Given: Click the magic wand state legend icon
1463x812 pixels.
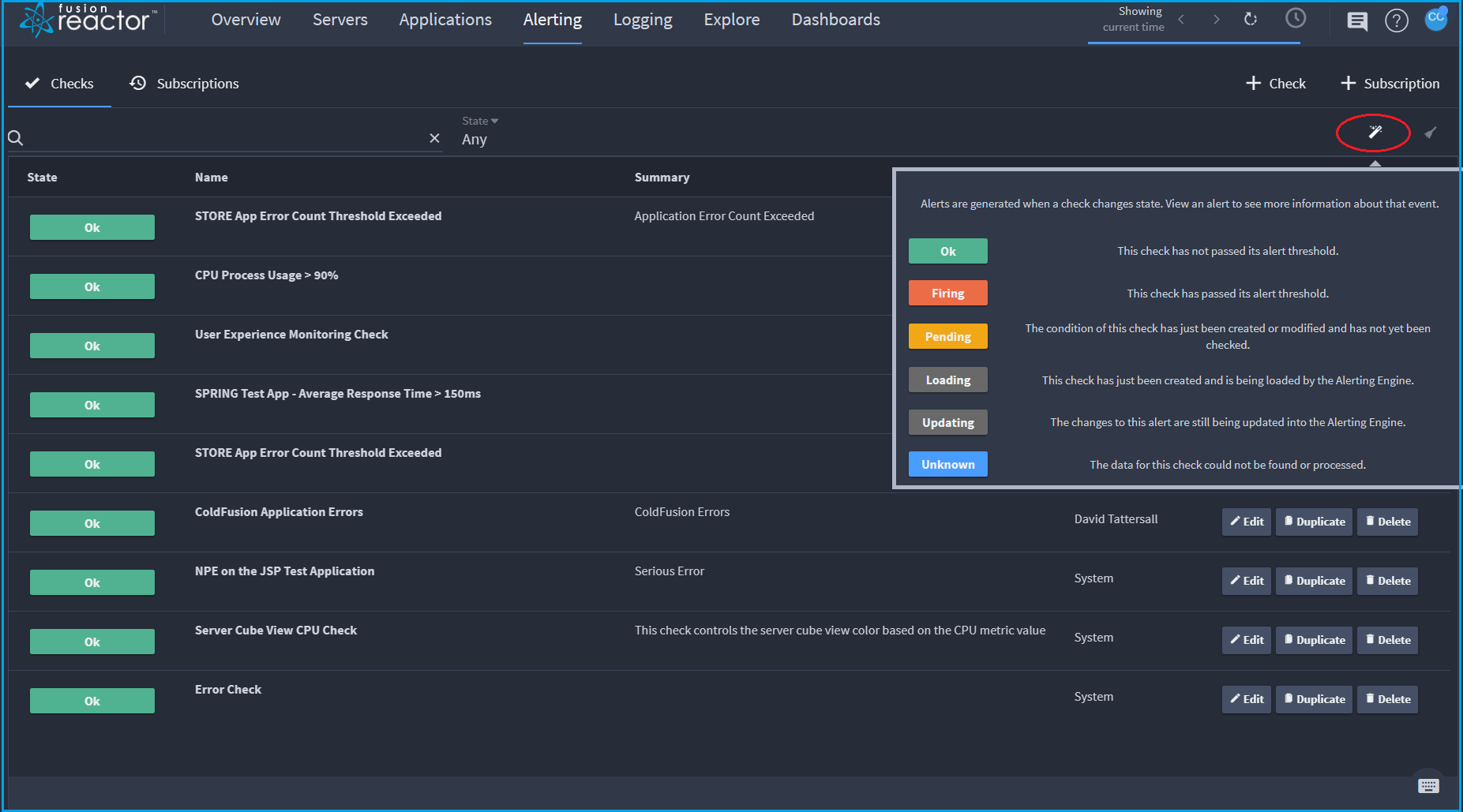Looking at the screenshot, I should pyautogui.click(x=1375, y=132).
